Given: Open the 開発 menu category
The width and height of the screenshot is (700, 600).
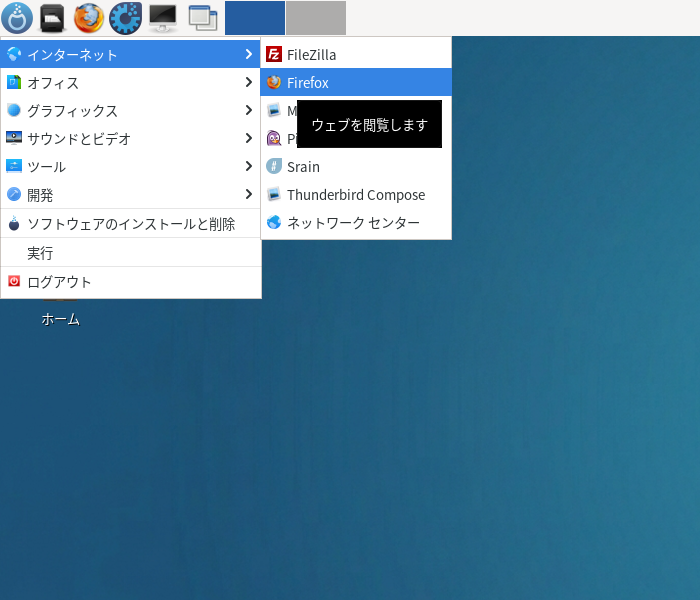Looking at the screenshot, I should pyautogui.click(x=130, y=195).
